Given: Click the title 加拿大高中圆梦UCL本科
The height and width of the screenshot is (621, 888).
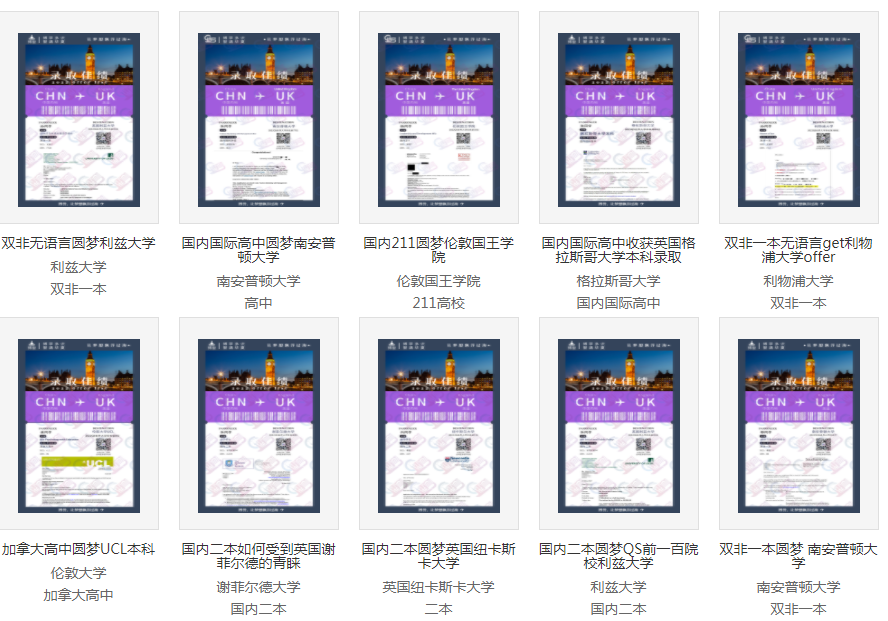Looking at the screenshot, I should [78, 549].
